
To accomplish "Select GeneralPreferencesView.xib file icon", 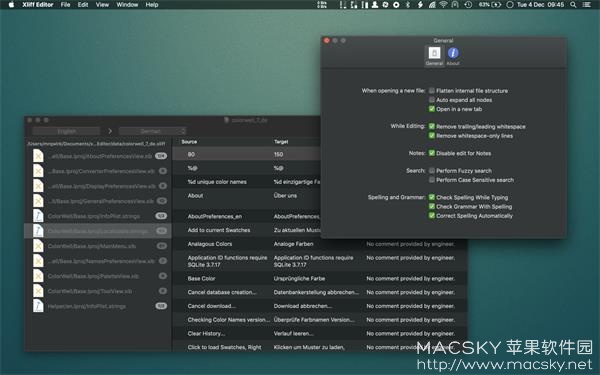I will [38, 201].
